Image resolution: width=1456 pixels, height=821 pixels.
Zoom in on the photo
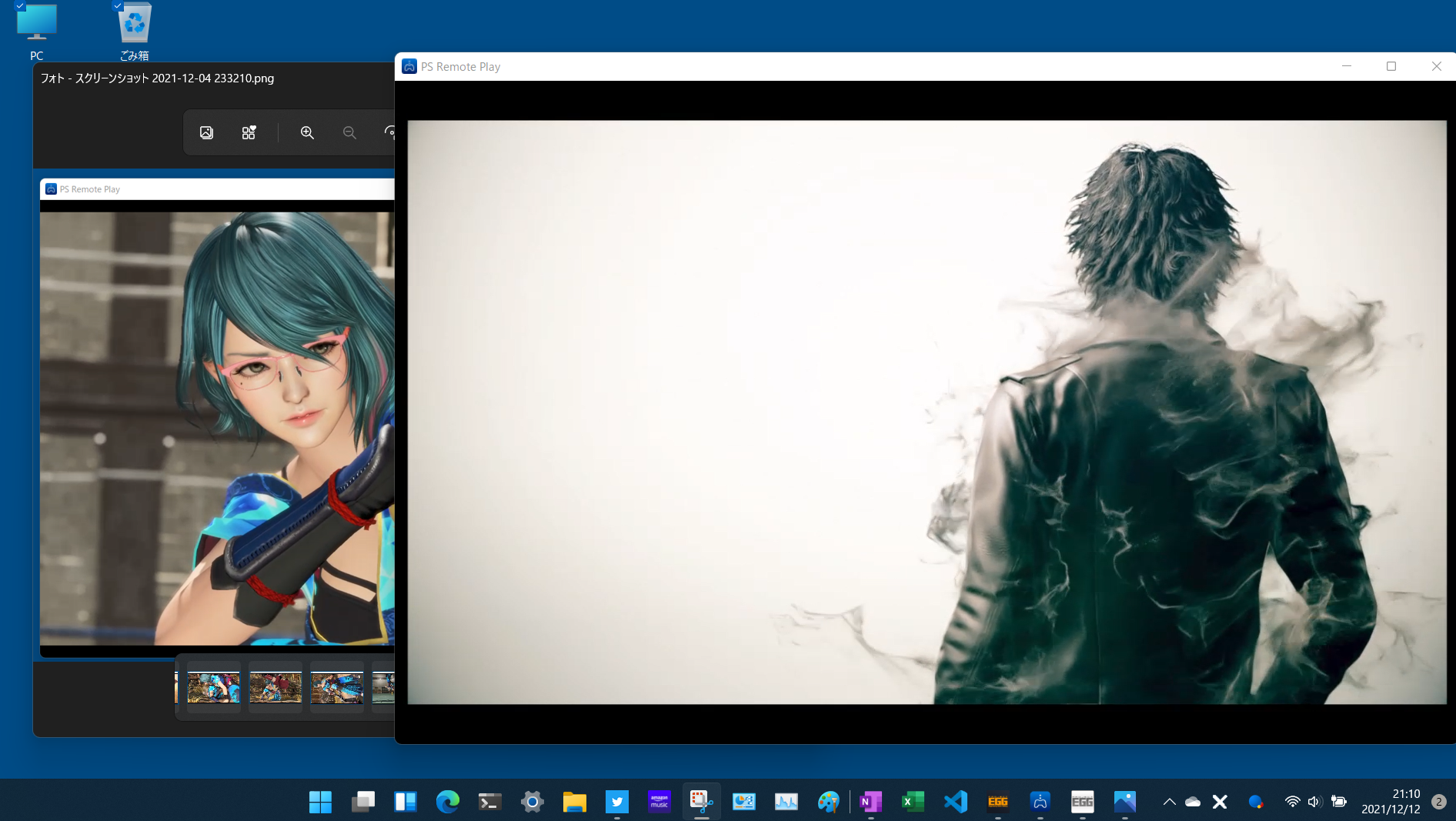[307, 132]
